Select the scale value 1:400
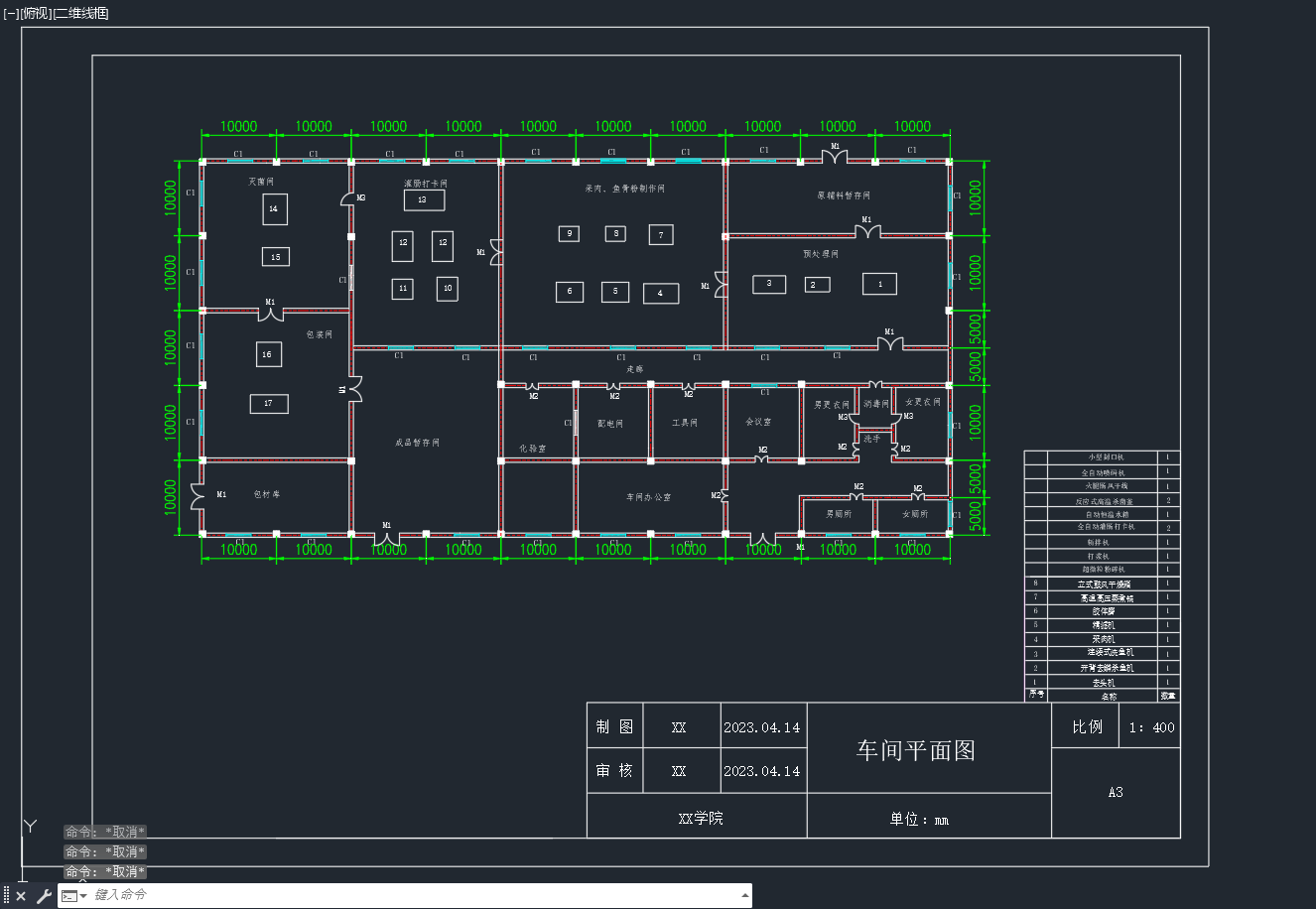Image resolution: width=1316 pixels, height=909 pixels. (x=1152, y=727)
